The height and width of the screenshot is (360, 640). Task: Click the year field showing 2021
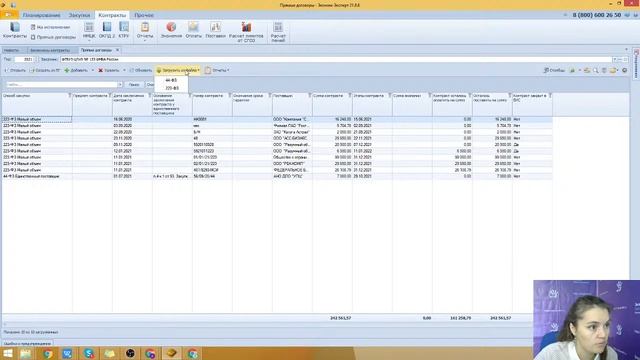(x=25, y=60)
